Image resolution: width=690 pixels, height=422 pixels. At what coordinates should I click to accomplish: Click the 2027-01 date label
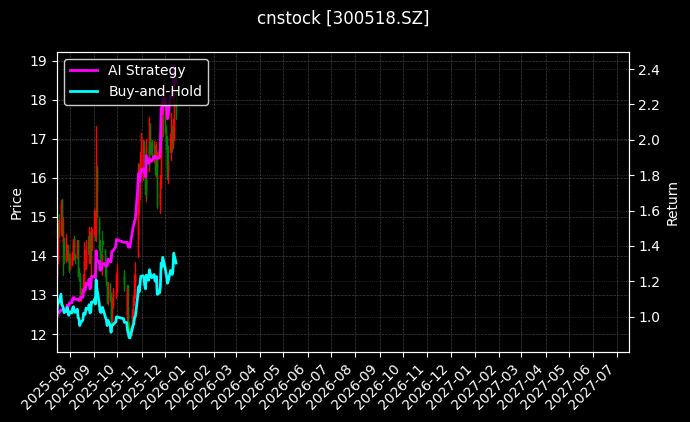(449, 387)
